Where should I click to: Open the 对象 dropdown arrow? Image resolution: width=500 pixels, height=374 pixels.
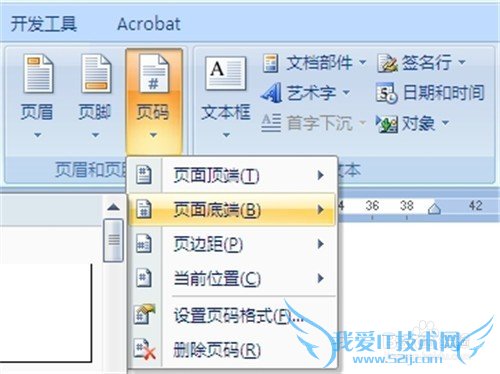pos(445,123)
